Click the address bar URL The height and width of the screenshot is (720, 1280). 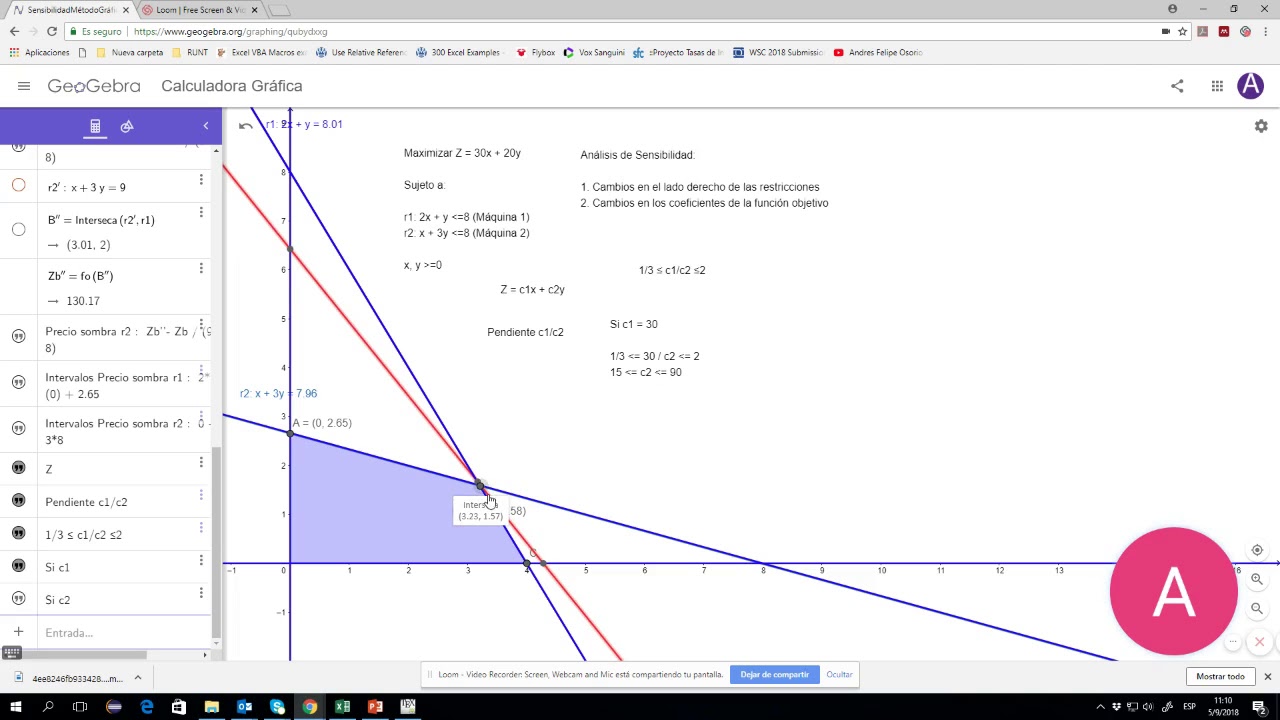(230, 32)
